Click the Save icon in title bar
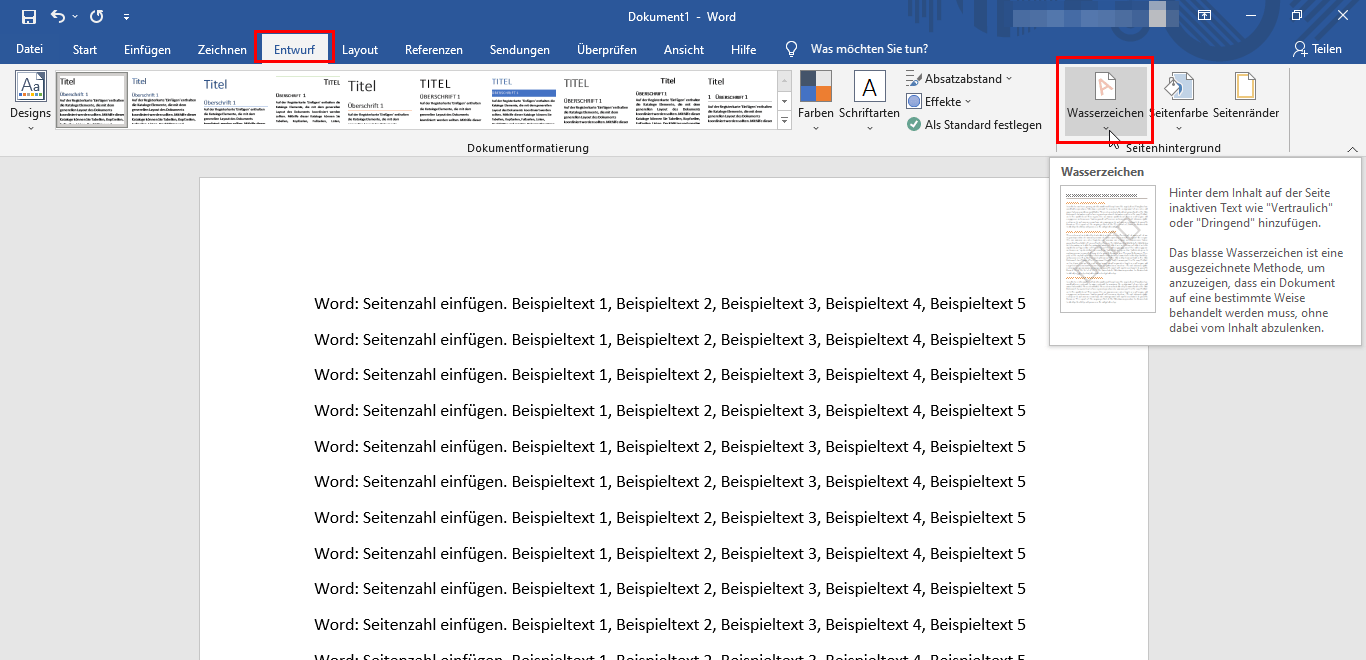The image size is (1366, 660). coord(29,17)
